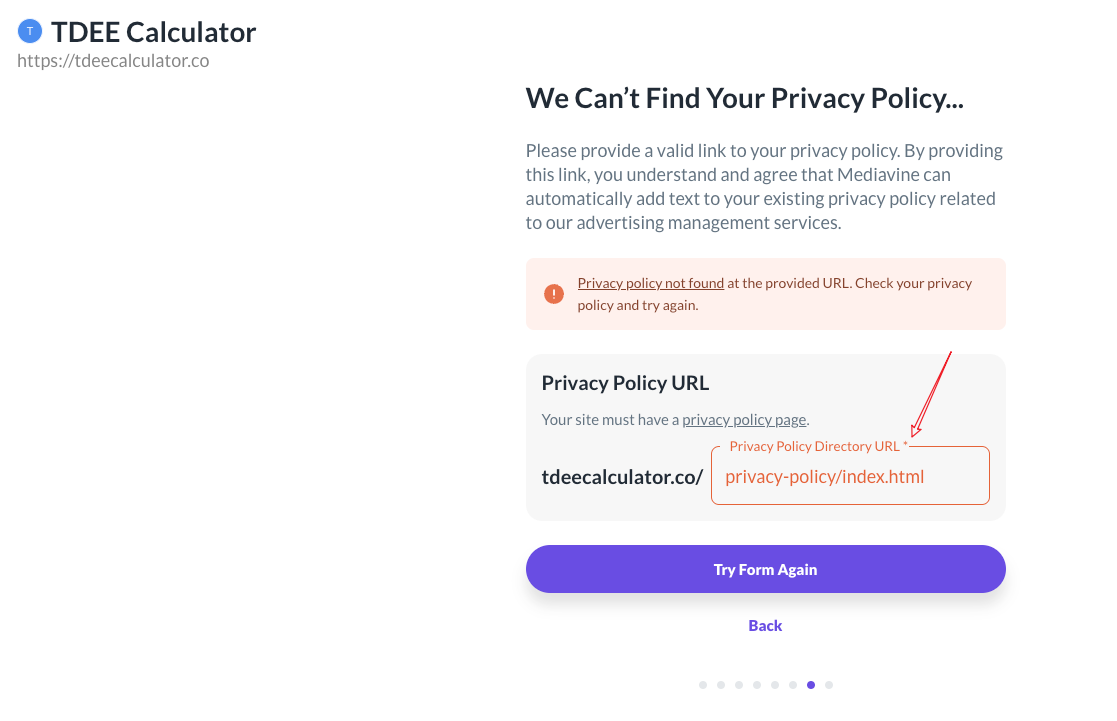Select the sixth progress step dot
This screenshot has width=1117, height=721.
pyautogui.click(x=793, y=685)
